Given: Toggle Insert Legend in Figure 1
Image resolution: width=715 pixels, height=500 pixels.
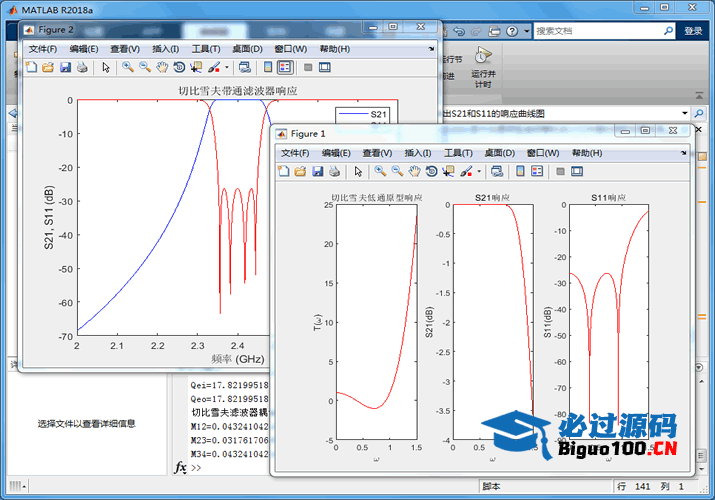Looking at the screenshot, I should tap(537, 171).
